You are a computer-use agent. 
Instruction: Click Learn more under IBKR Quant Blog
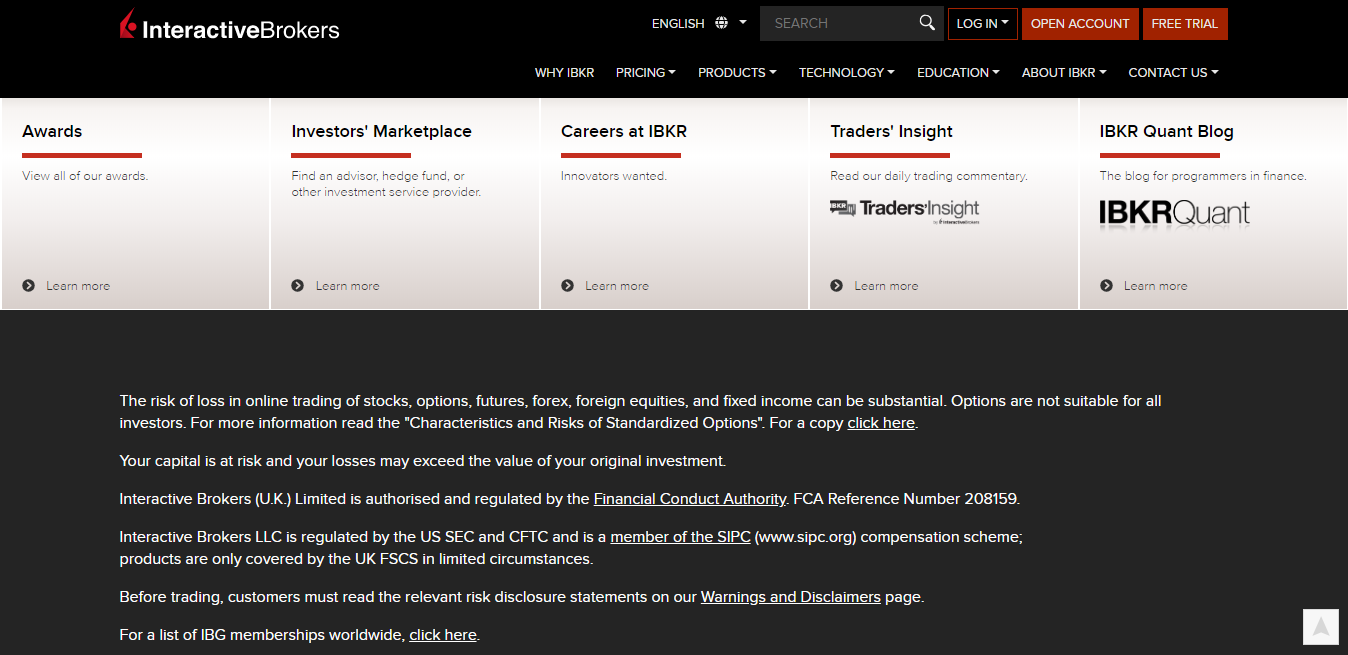pyautogui.click(x=1156, y=286)
